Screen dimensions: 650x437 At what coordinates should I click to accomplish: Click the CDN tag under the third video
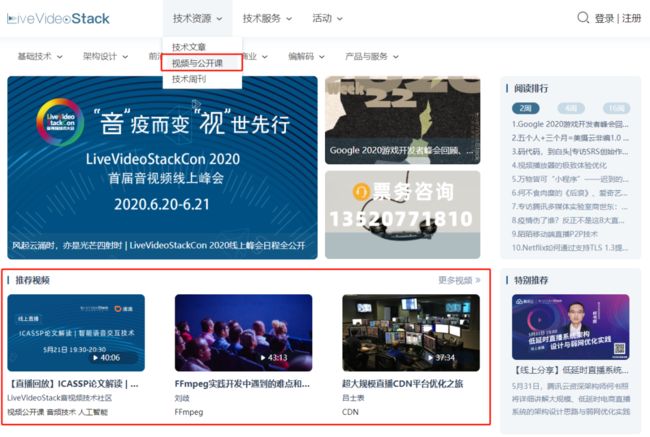(350, 412)
